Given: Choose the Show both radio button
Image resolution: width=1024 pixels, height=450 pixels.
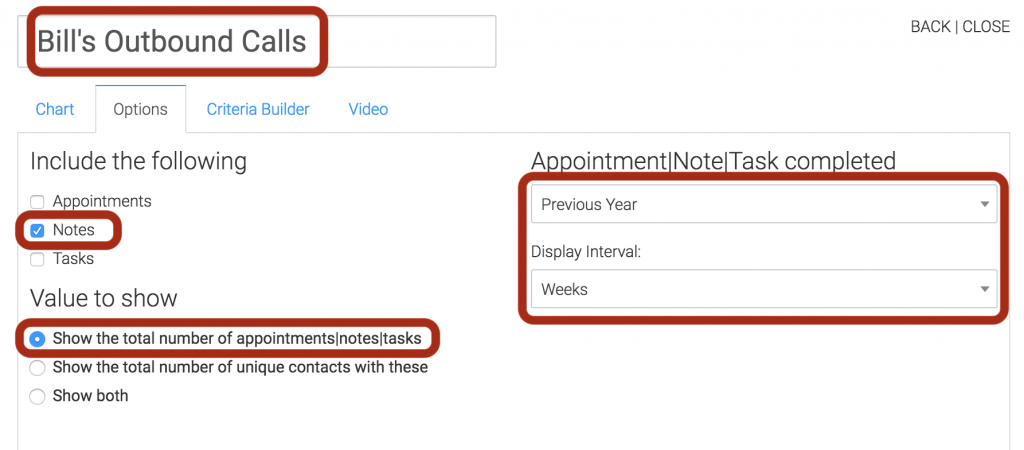Looking at the screenshot, I should 37,396.
